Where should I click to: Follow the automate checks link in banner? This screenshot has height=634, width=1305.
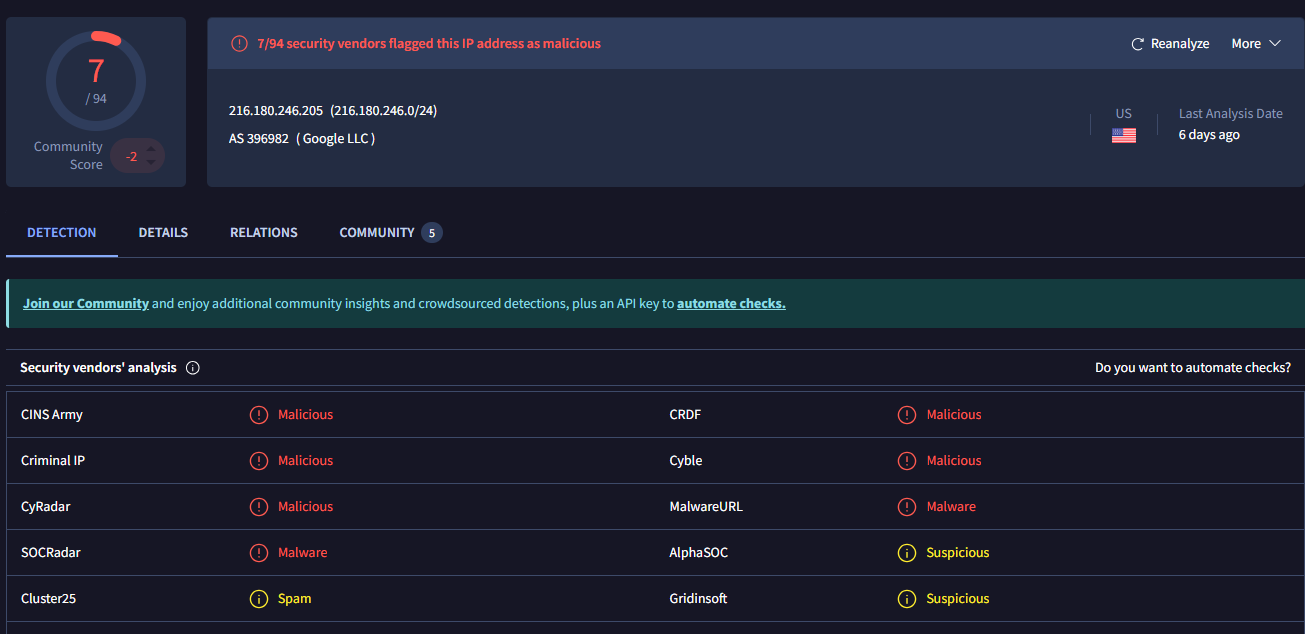(x=731, y=304)
